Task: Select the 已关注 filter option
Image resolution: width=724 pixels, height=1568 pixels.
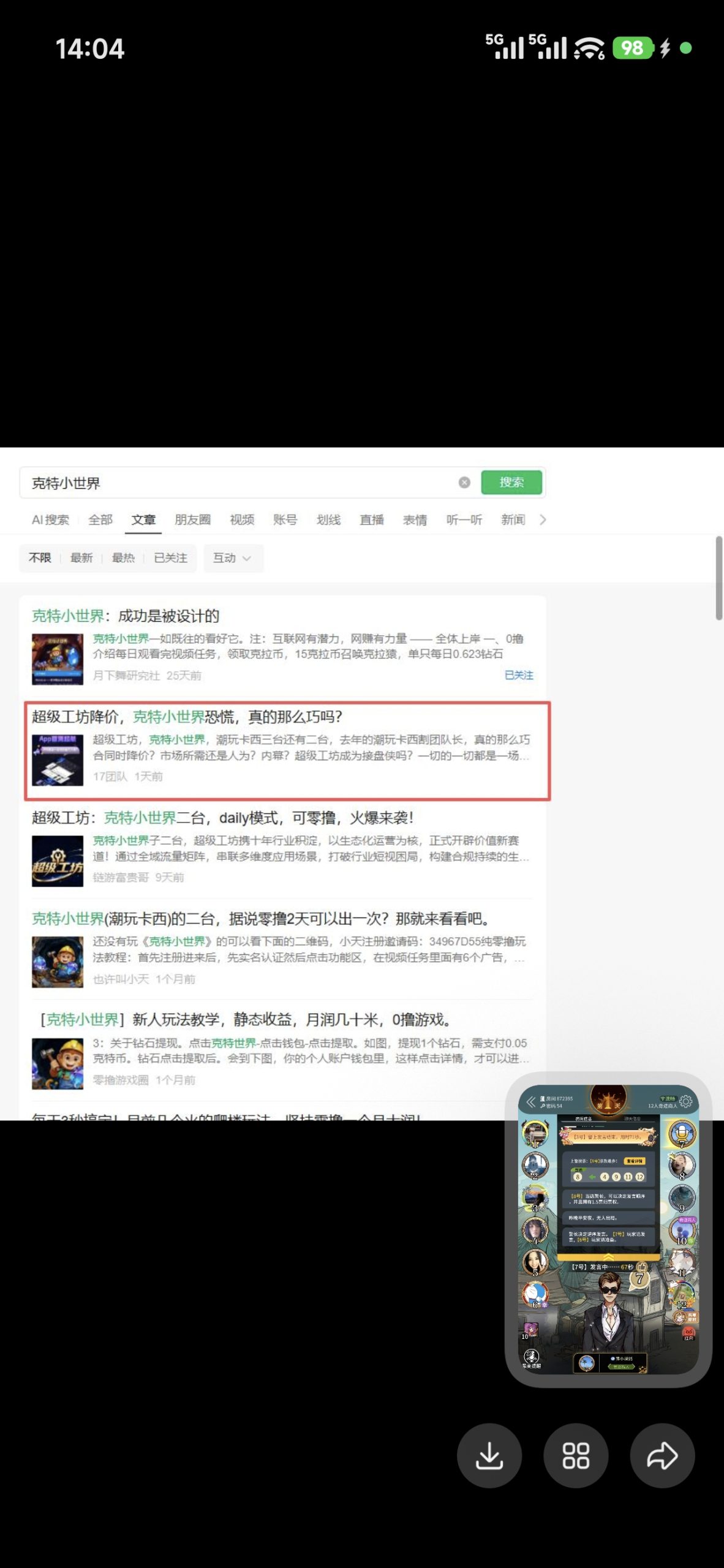Action: point(170,558)
